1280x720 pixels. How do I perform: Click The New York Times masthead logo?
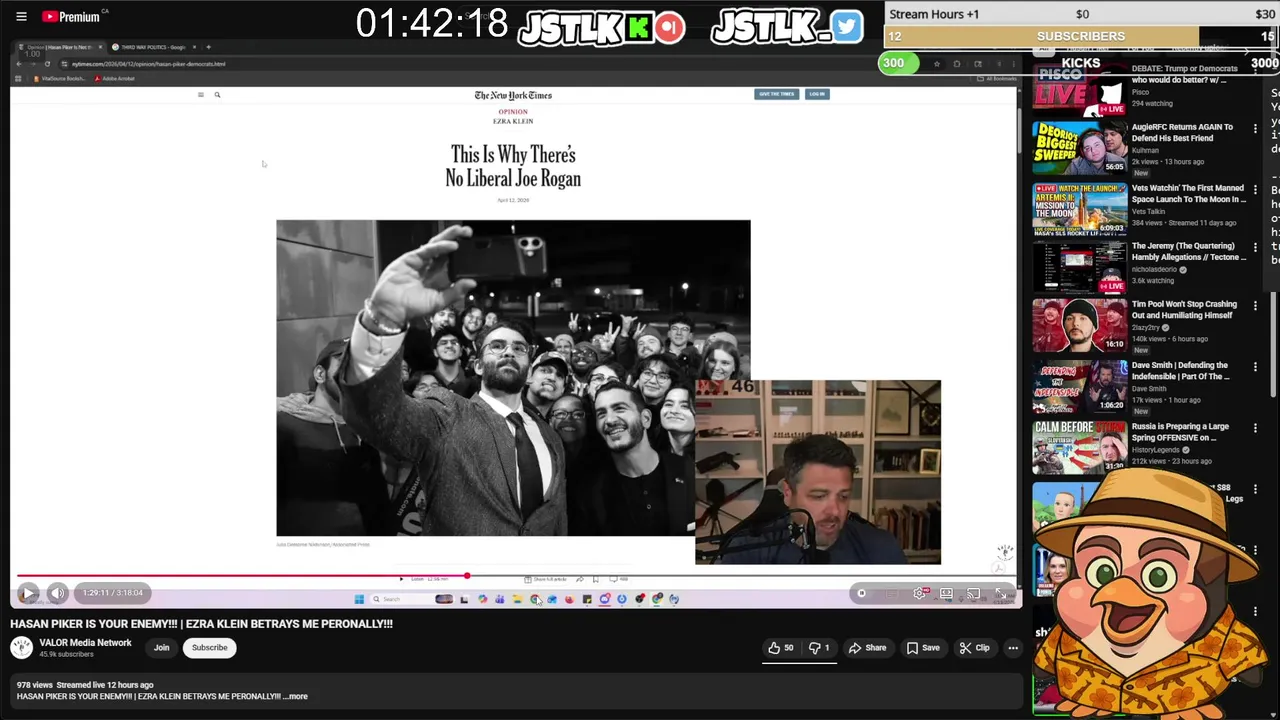tap(513, 95)
